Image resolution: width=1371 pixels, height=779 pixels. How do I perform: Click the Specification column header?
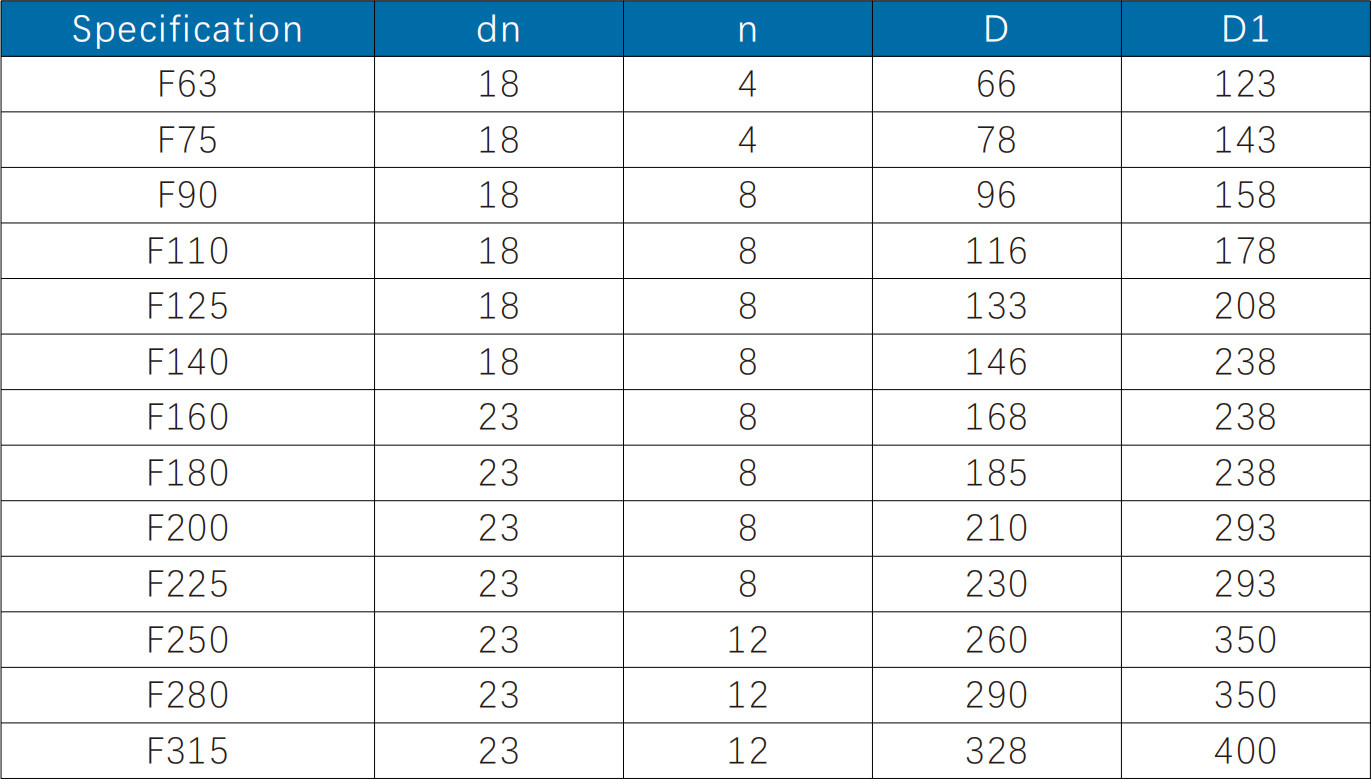(x=187, y=29)
